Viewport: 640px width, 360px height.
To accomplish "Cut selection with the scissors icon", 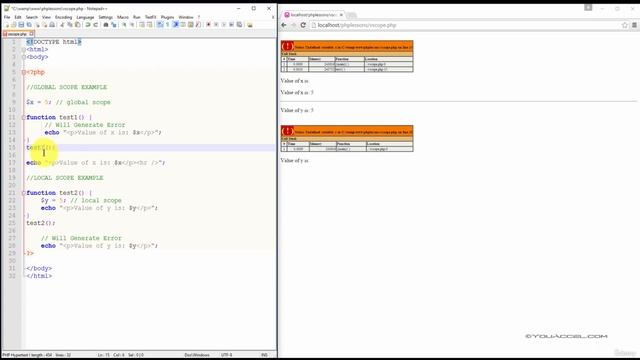I will coord(61,25).
